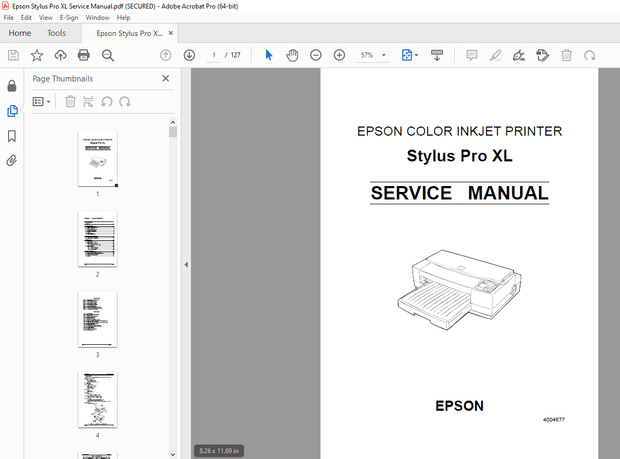Open the find text magnifier icon
This screenshot has width=620, height=459.
click(x=108, y=55)
